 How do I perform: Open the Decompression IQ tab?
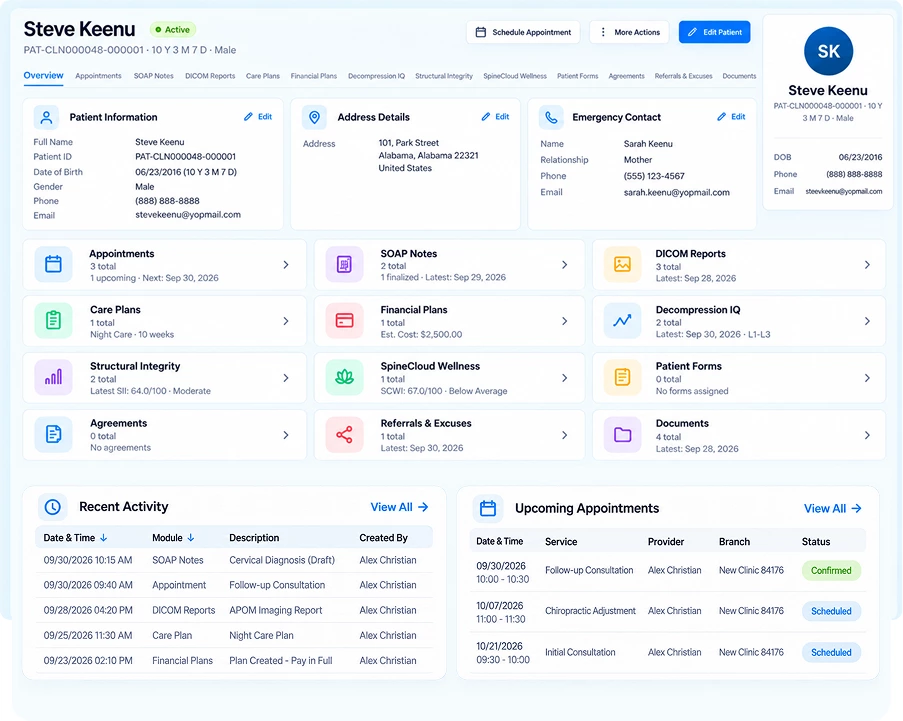pos(377,76)
